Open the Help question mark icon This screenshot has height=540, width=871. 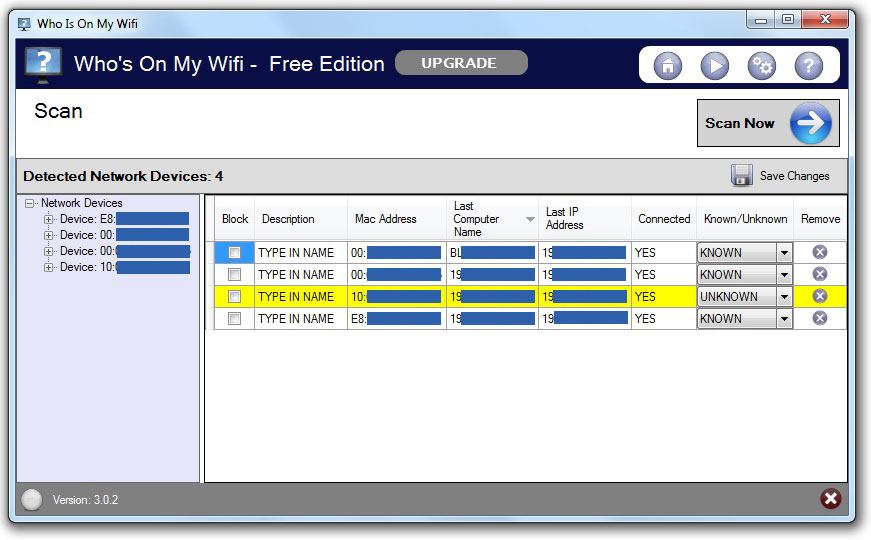pyautogui.click(x=809, y=66)
